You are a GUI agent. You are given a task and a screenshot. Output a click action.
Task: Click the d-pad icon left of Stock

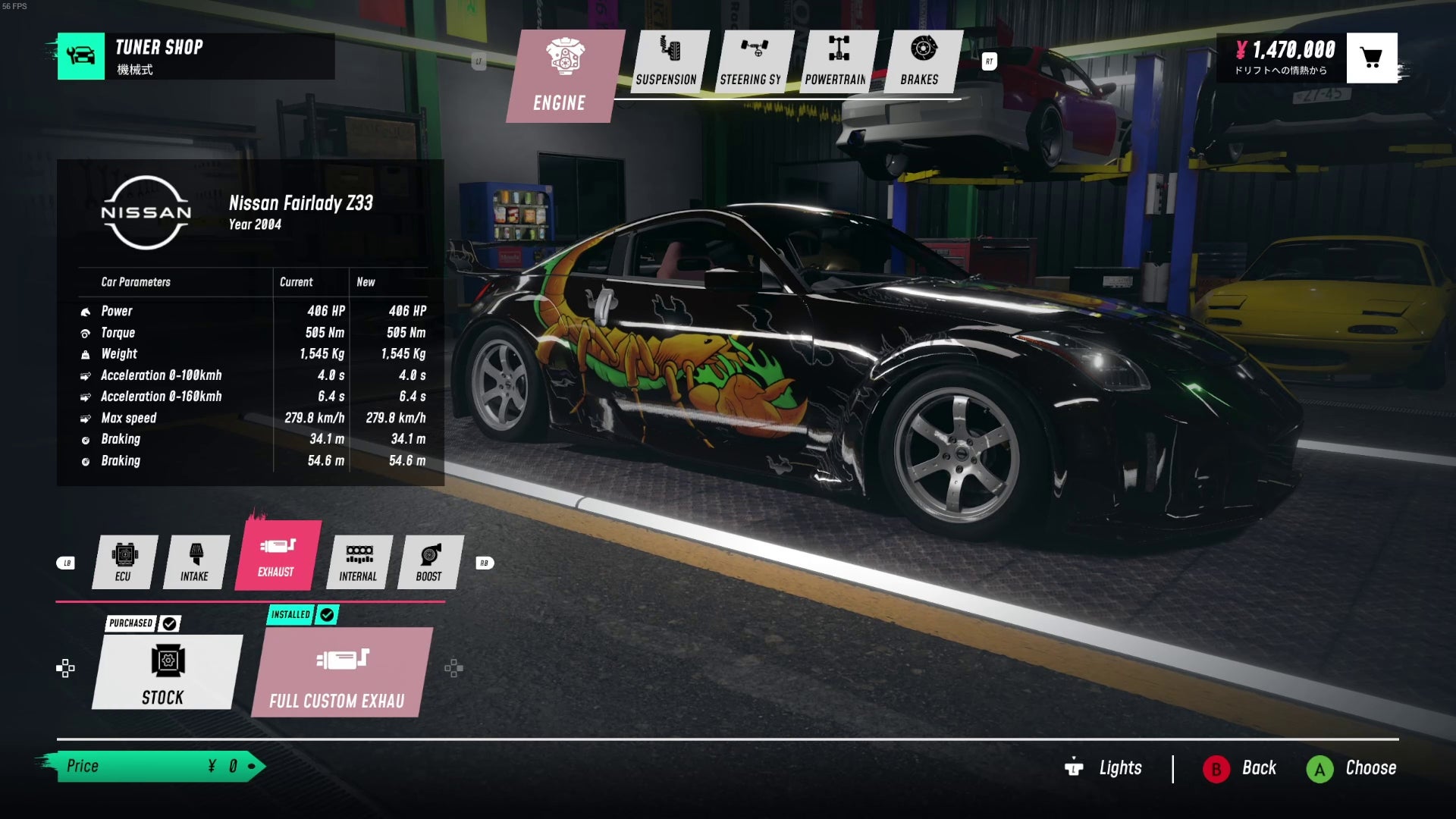[x=65, y=668]
